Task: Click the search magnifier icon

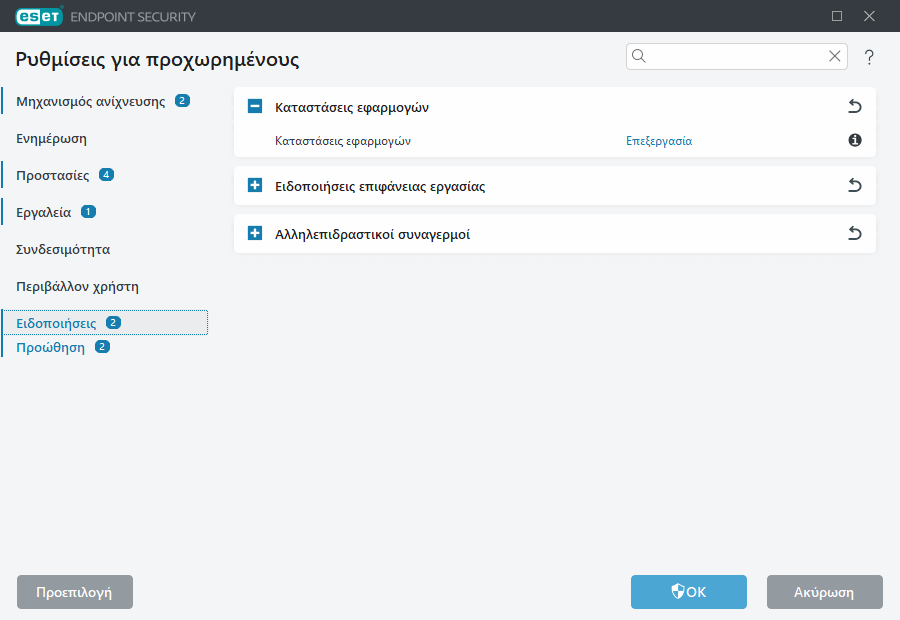Action: click(639, 56)
